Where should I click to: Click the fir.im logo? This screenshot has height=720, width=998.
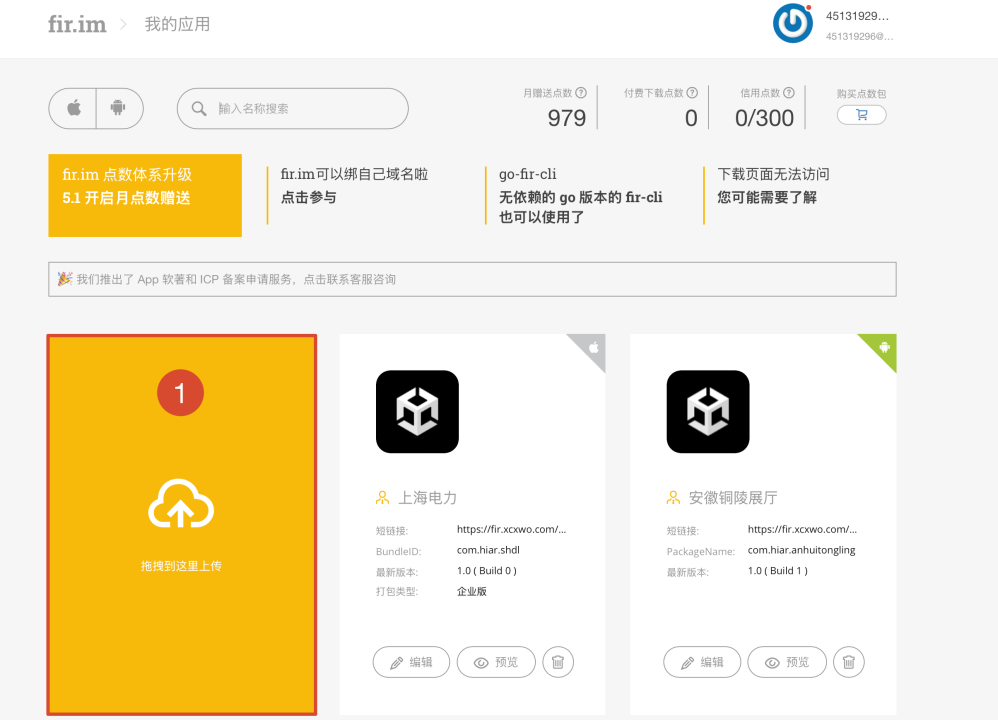click(77, 24)
